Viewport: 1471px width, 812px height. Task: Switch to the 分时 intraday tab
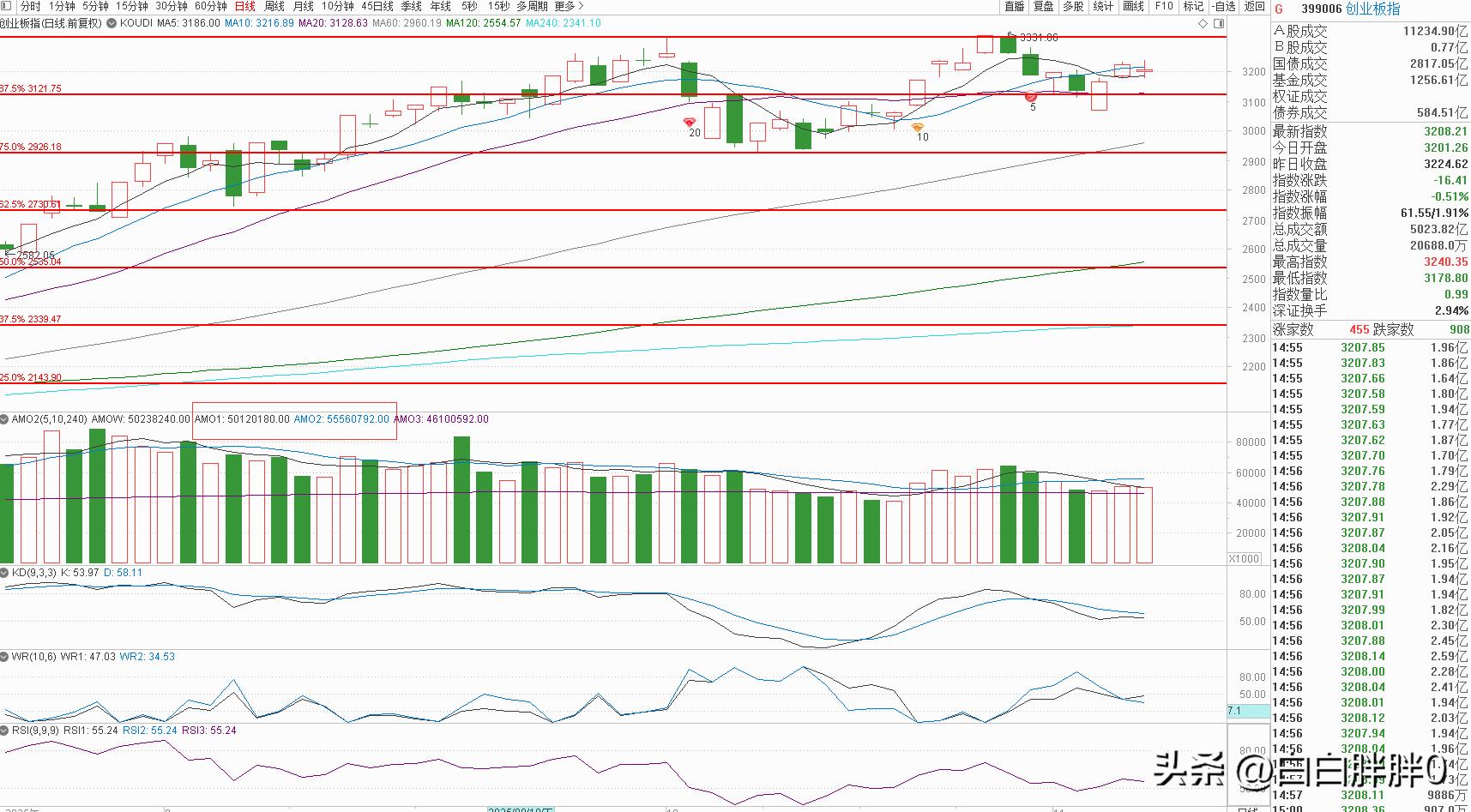click(30, 6)
